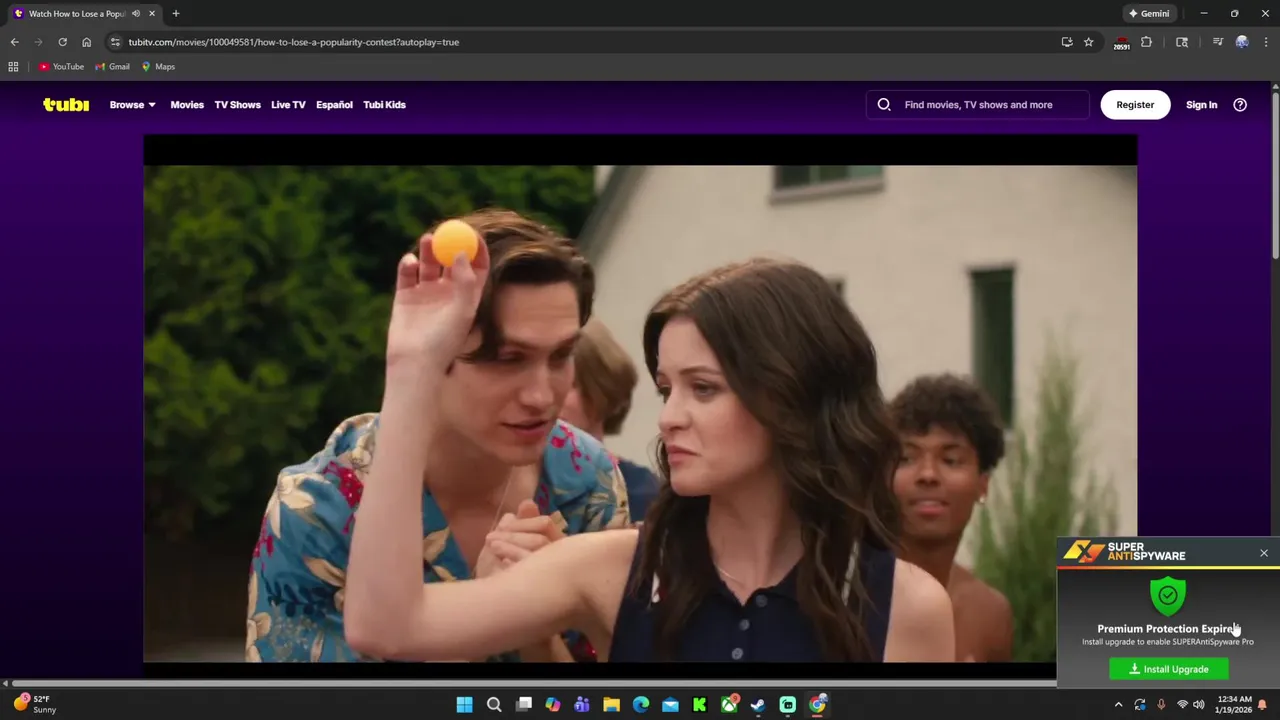This screenshot has width=1280, height=720.
Task: Open Steam from the taskbar
Action: [758, 705]
